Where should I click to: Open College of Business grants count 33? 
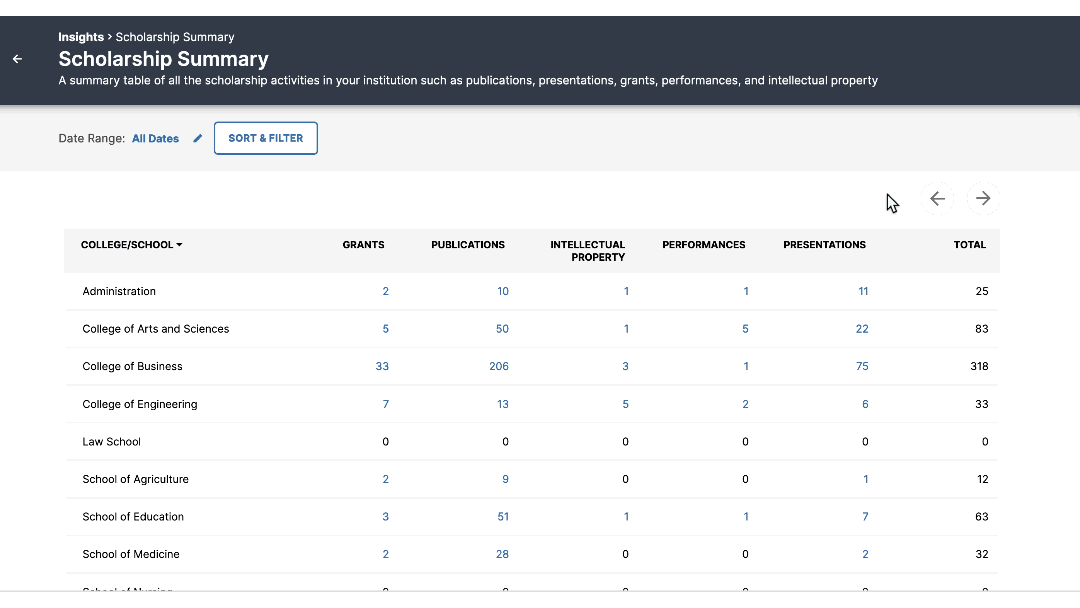click(x=382, y=367)
